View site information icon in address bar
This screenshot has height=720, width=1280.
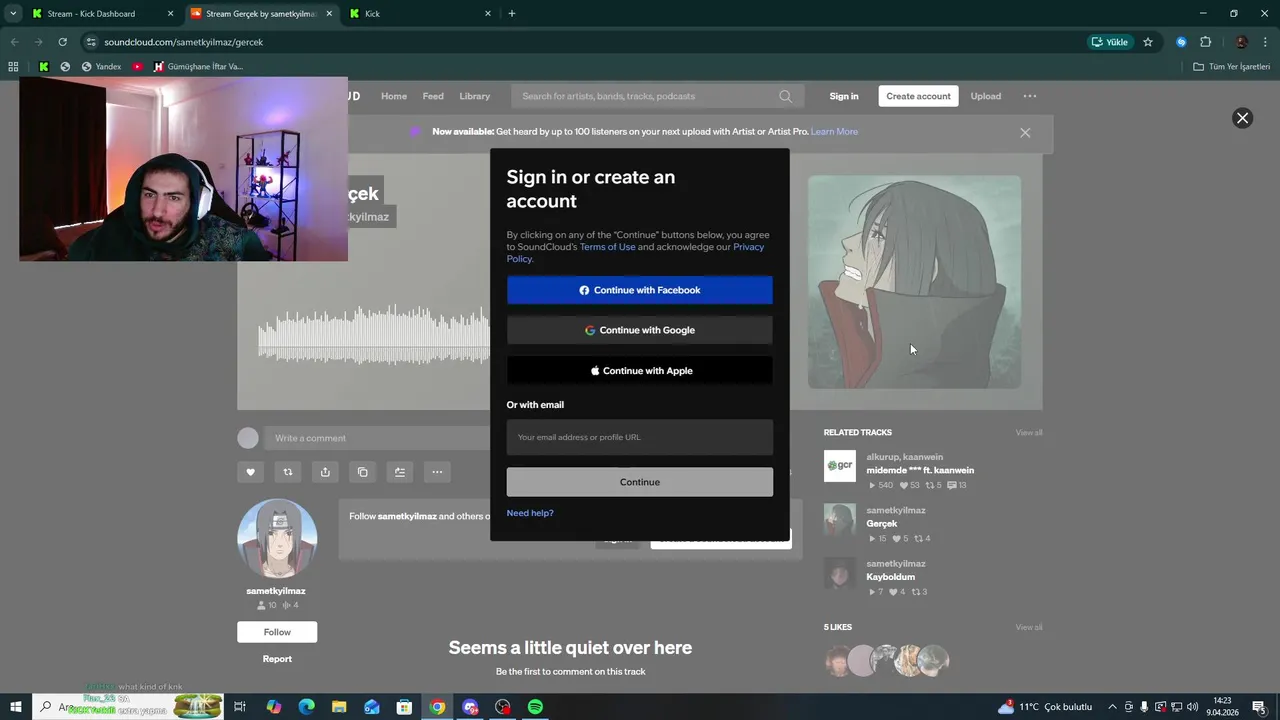91,42
